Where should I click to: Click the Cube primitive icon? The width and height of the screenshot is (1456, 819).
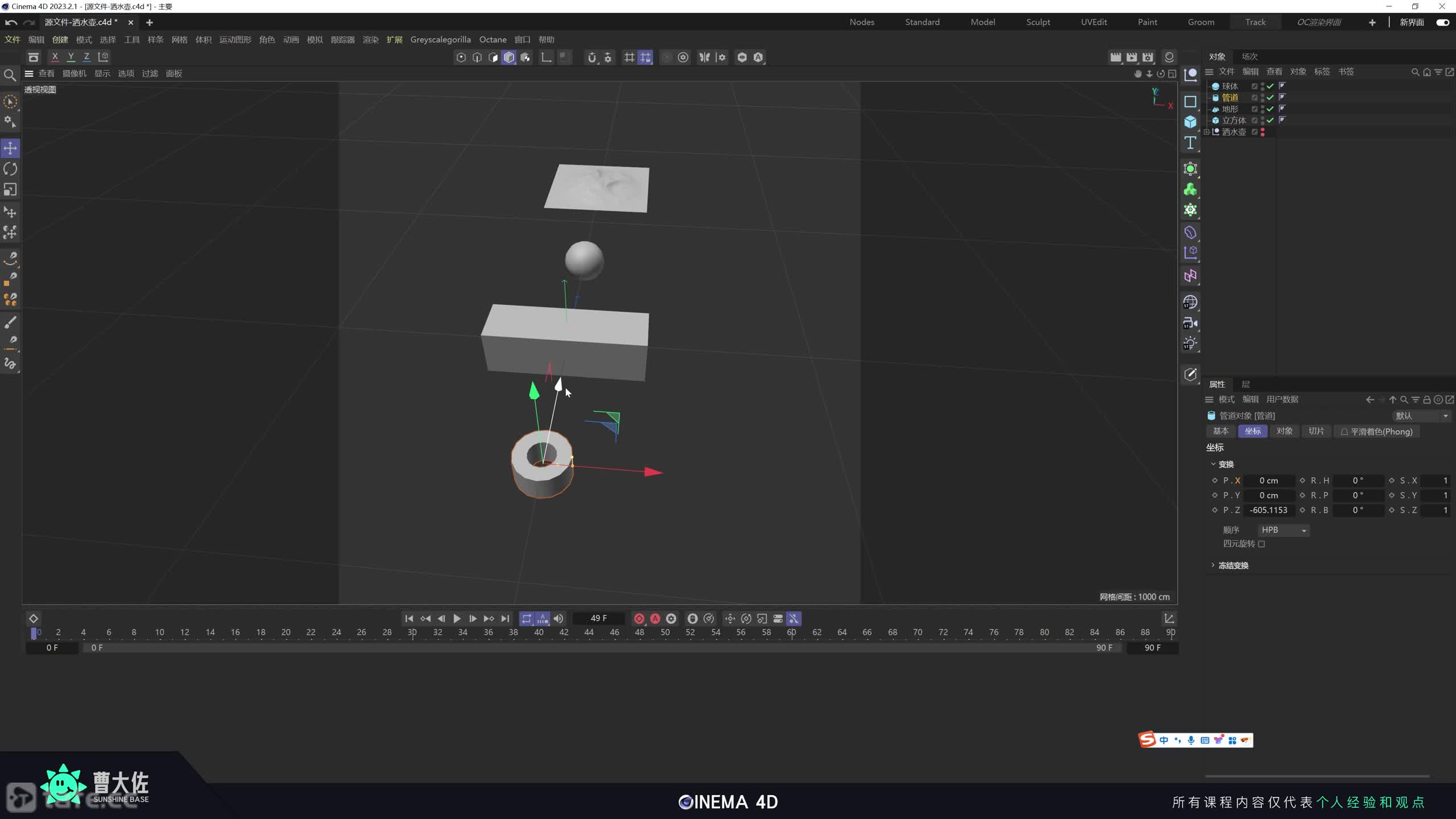point(1190,122)
